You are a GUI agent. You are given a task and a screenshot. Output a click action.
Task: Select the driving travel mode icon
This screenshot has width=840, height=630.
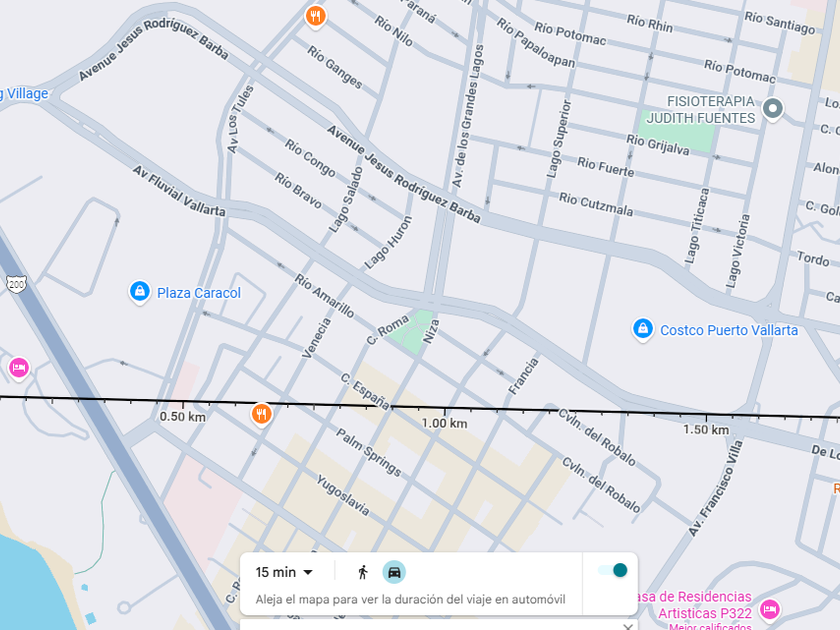click(394, 572)
